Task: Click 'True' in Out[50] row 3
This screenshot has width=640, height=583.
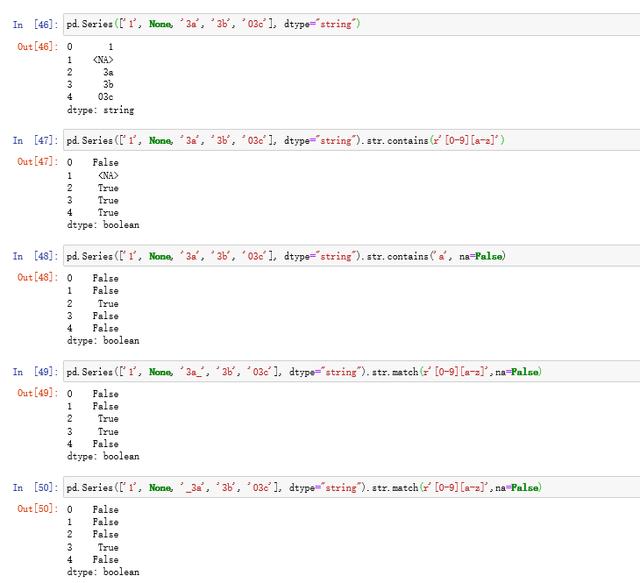Action: coord(108,547)
